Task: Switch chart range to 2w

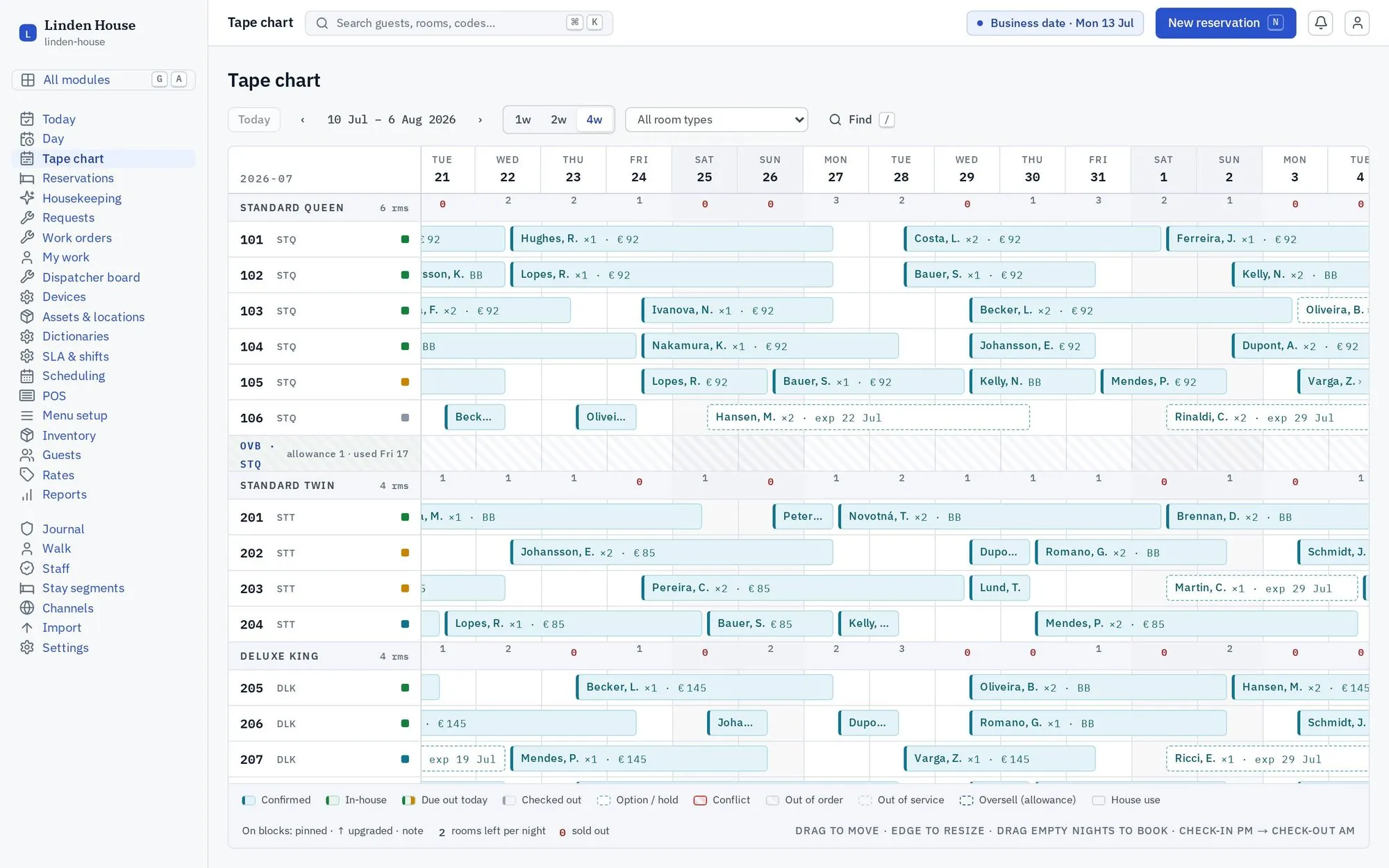Action: click(x=558, y=119)
